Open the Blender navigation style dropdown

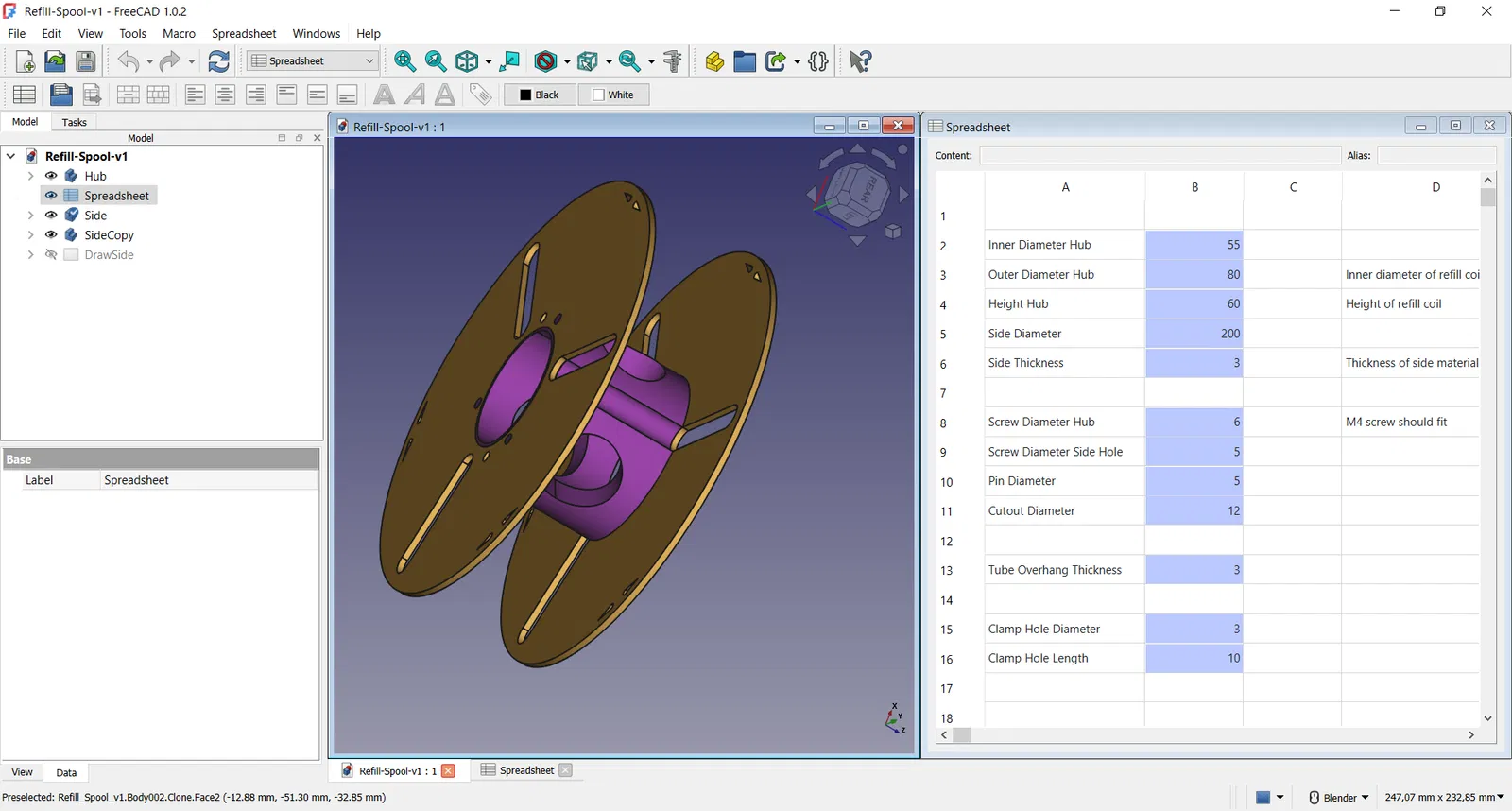(x=1339, y=798)
